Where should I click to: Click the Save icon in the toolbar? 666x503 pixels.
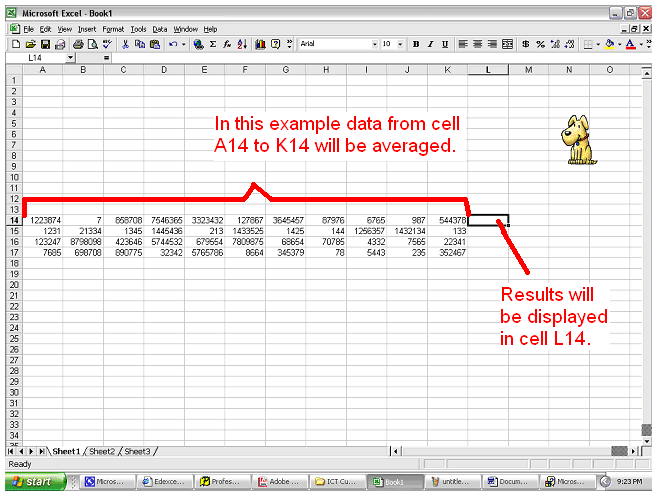[x=45, y=45]
